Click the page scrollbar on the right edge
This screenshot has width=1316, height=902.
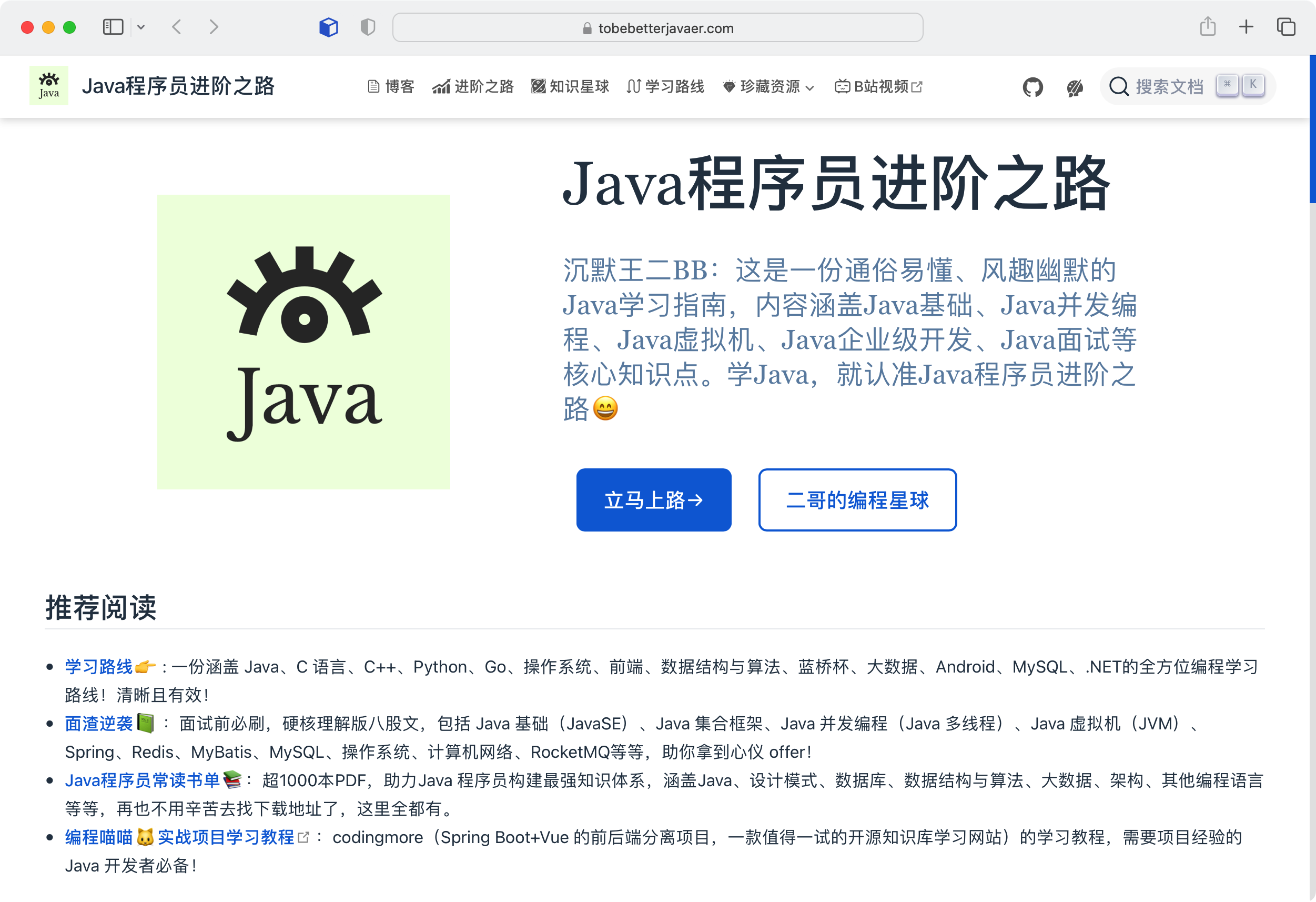click(1312, 130)
